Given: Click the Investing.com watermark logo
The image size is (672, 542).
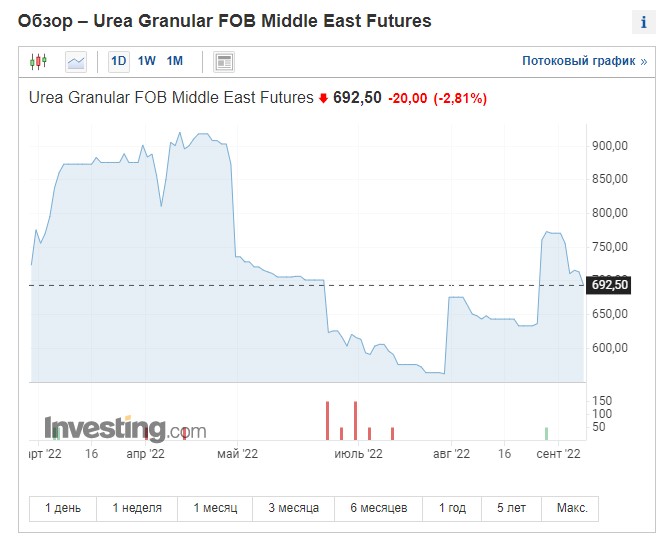Looking at the screenshot, I should click(x=125, y=429).
